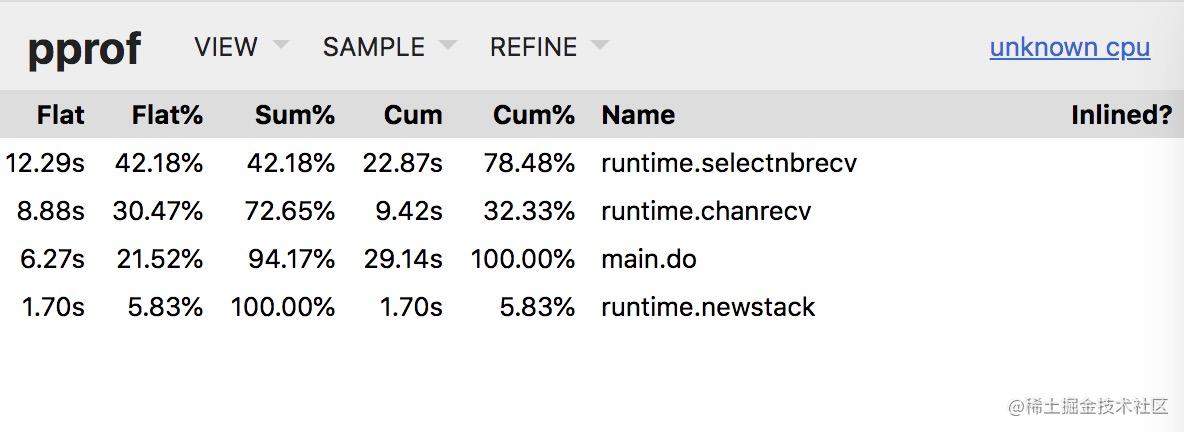Screen dimensions: 1184x432
Task: Click the dropdown arrow beside VIEW
Action: click(x=280, y=45)
